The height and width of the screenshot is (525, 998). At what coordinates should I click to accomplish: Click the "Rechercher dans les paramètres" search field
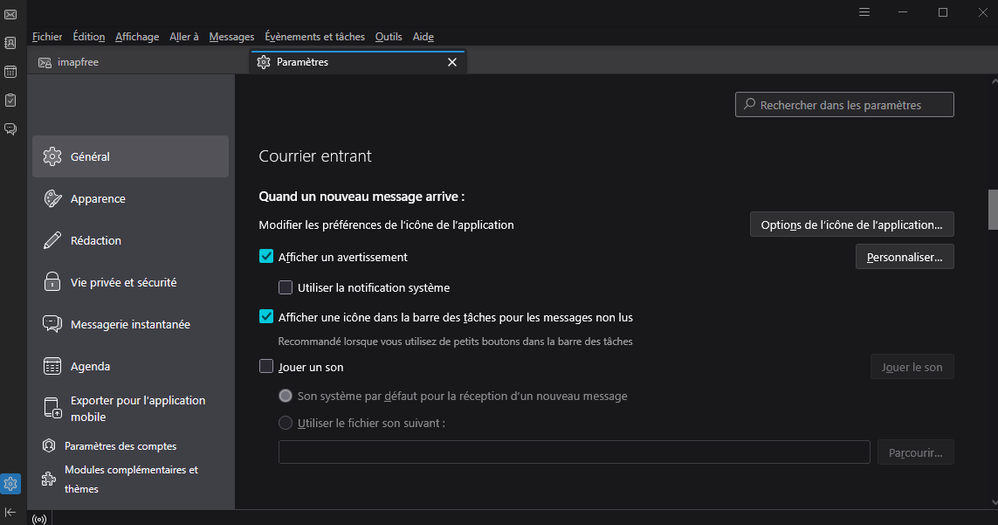(845, 105)
